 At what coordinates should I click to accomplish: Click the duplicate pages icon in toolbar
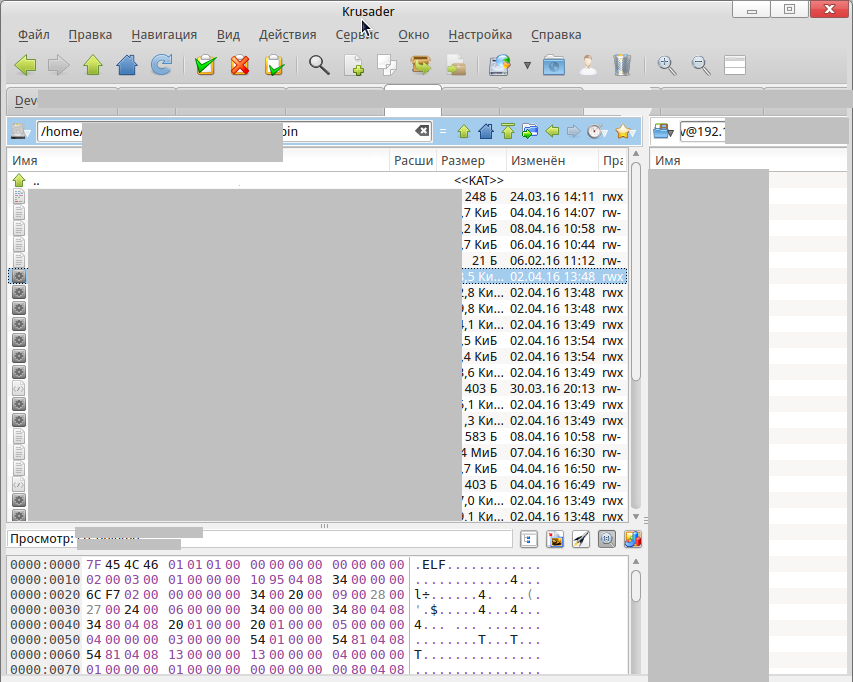tap(387, 65)
